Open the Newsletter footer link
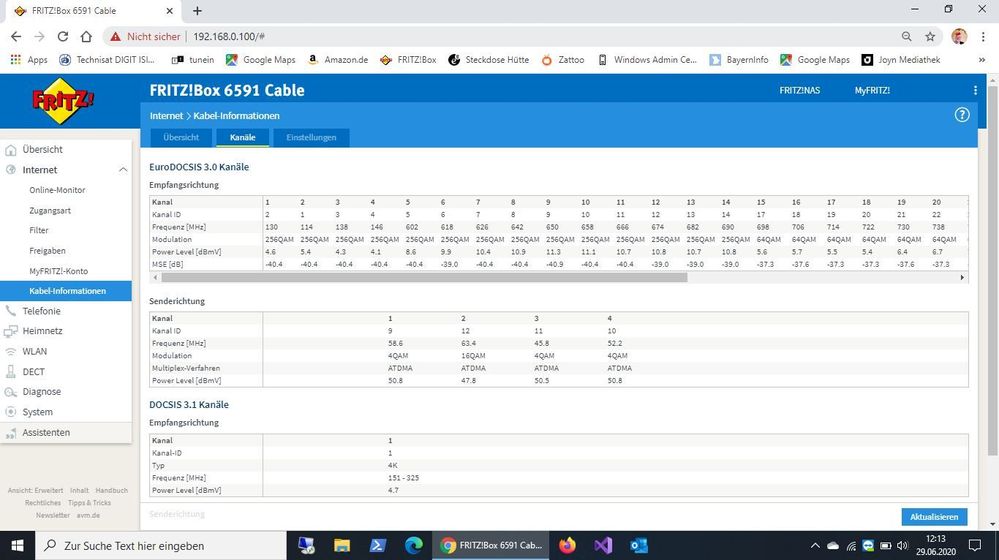999x560 pixels. (x=53, y=515)
